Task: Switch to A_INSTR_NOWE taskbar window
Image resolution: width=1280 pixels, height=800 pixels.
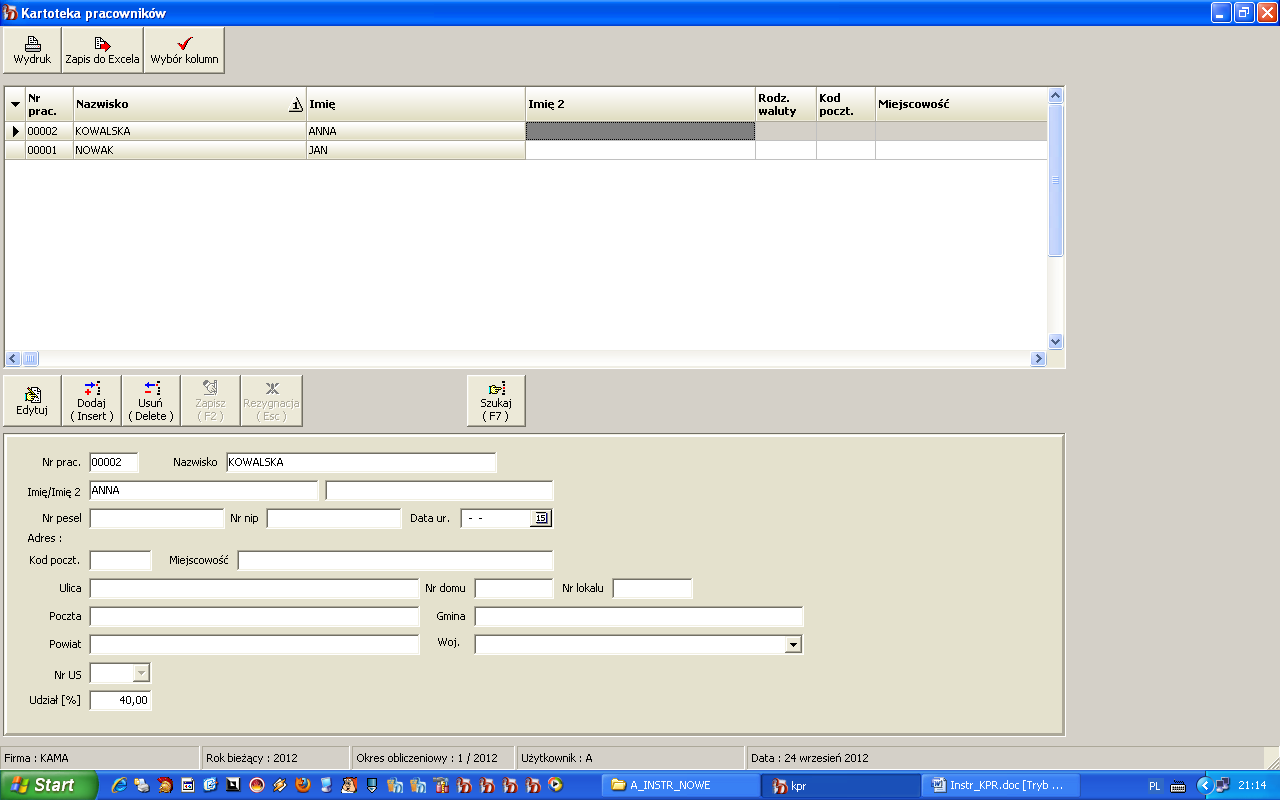Action: (678, 785)
